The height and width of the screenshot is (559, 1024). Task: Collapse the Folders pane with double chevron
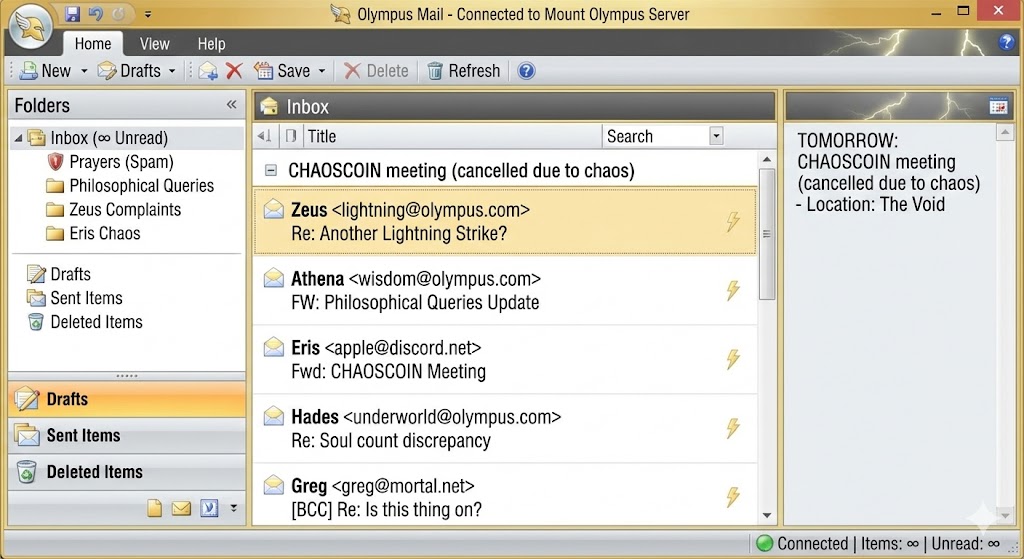[231, 104]
